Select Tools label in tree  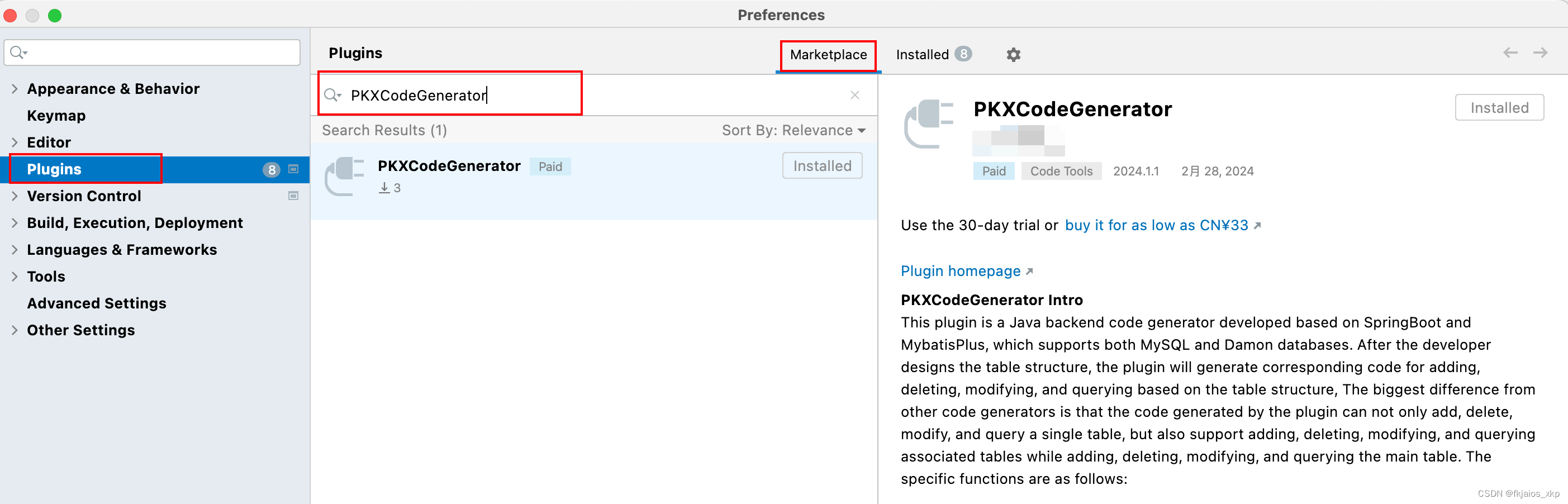click(46, 277)
